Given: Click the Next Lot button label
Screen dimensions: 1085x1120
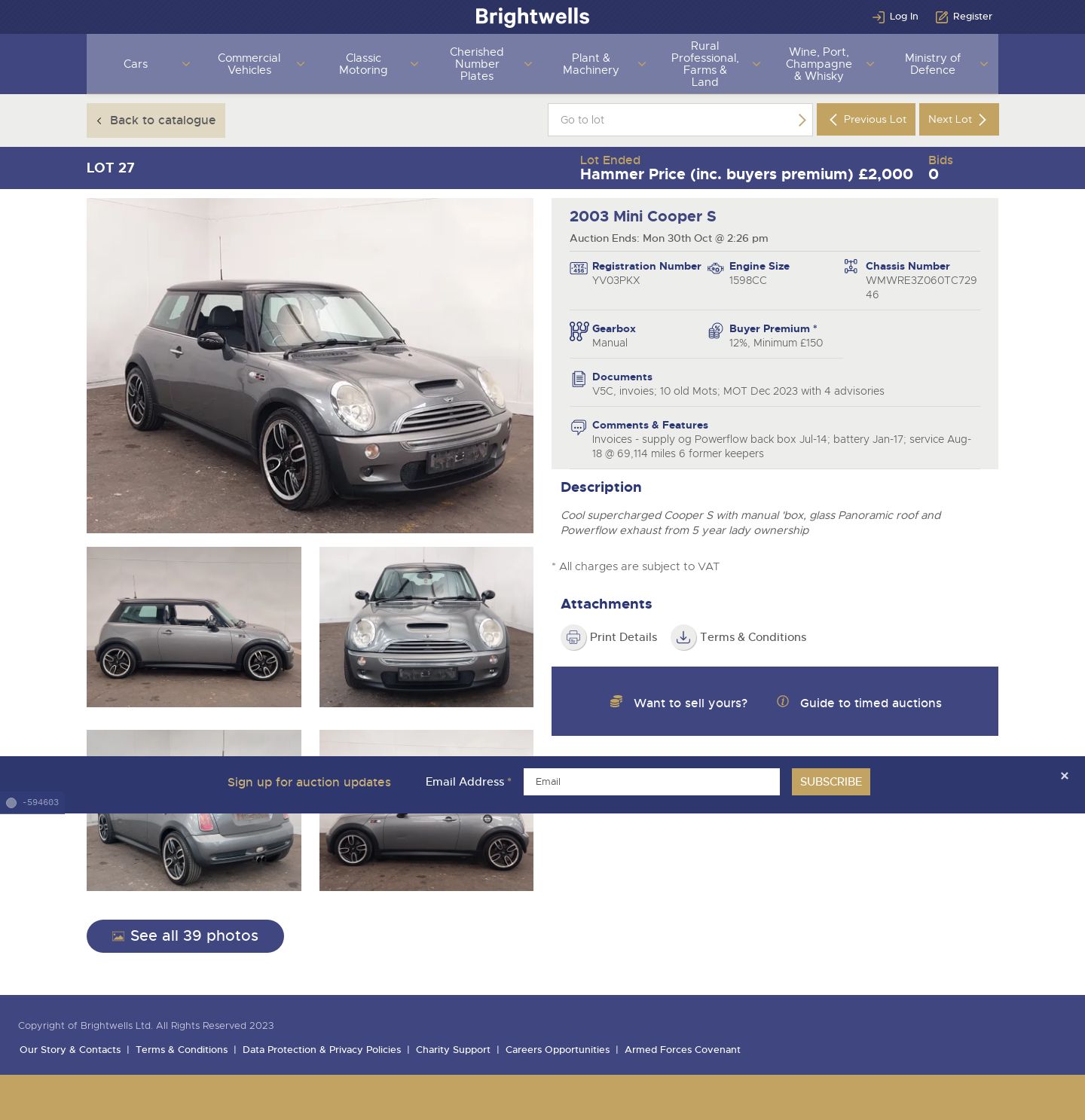Looking at the screenshot, I should coord(949,120).
